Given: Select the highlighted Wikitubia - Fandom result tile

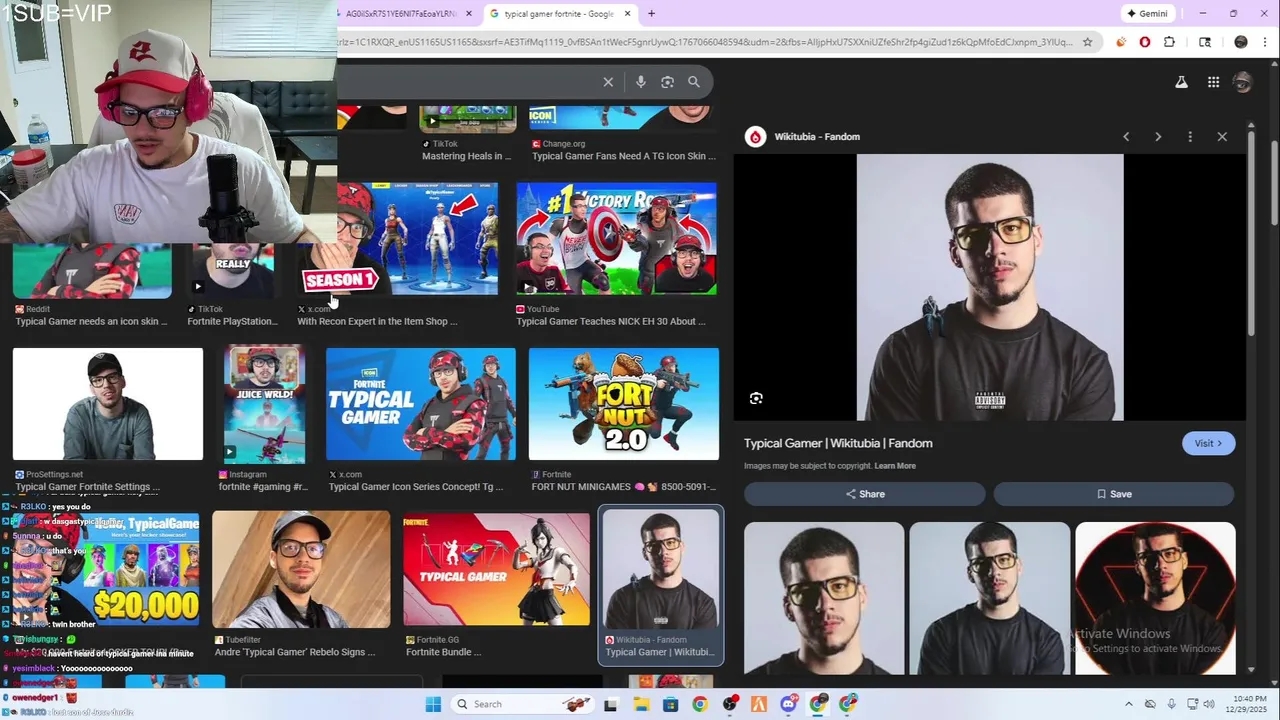Looking at the screenshot, I should (x=660, y=585).
